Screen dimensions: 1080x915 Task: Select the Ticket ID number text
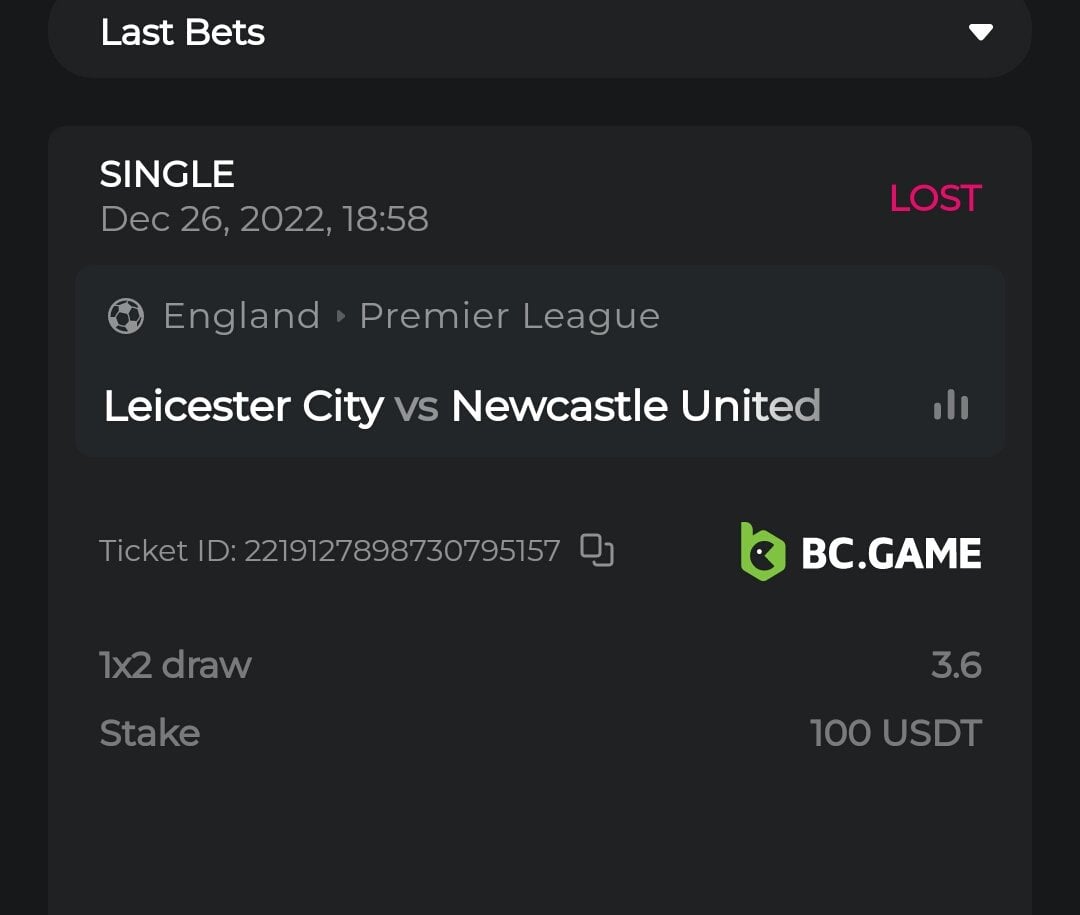pyautogui.click(x=401, y=550)
